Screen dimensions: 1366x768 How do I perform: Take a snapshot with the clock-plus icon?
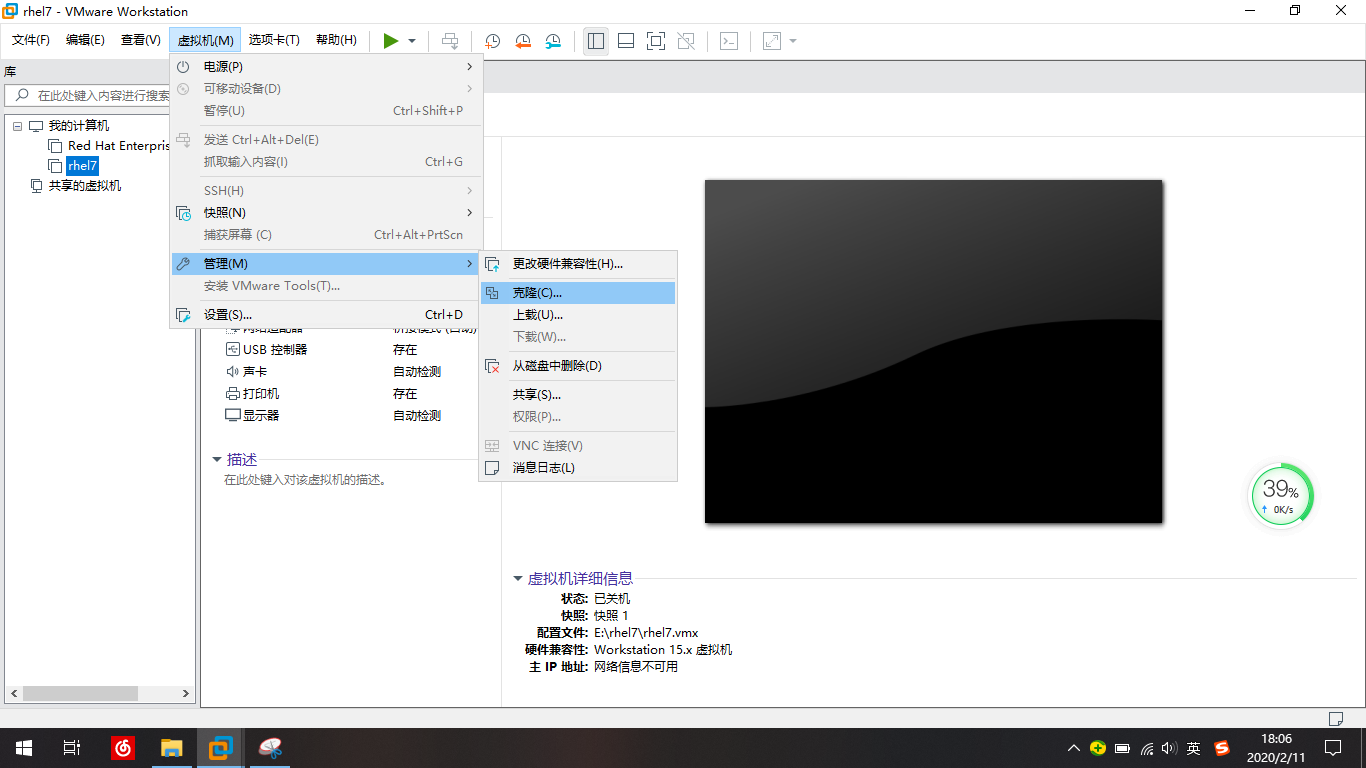pos(493,41)
